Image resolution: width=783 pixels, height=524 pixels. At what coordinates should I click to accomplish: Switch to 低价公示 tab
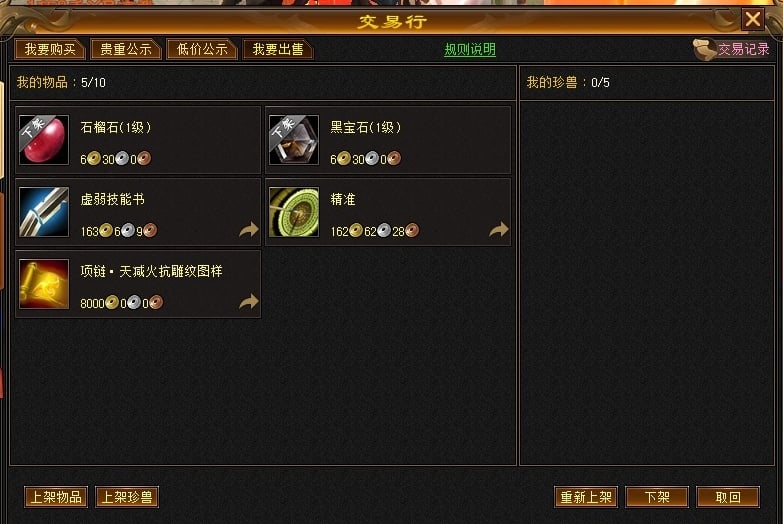tap(202, 49)
